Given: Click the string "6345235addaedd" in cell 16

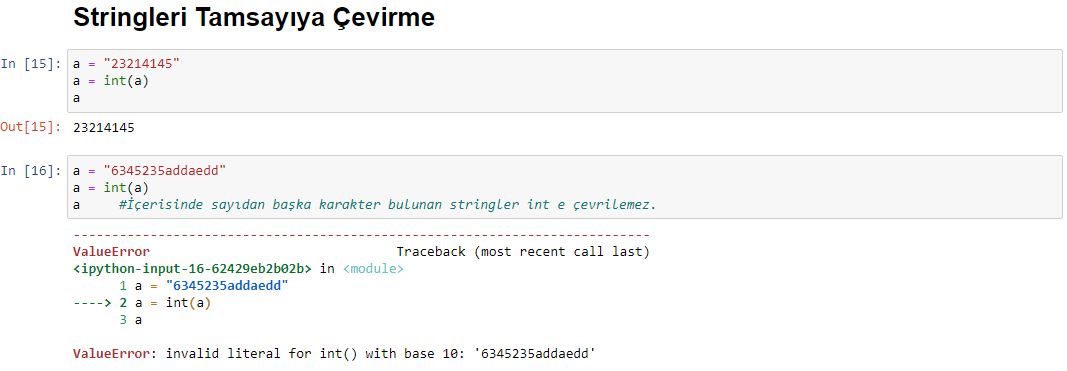Looking at the screenshot, I should (165, 170).
